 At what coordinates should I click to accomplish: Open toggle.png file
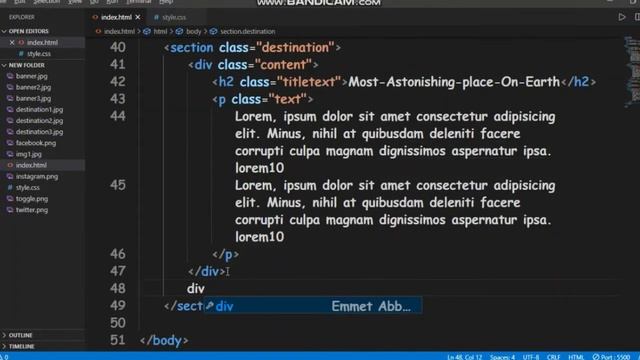pyautogui.click(x=31, y=199)
